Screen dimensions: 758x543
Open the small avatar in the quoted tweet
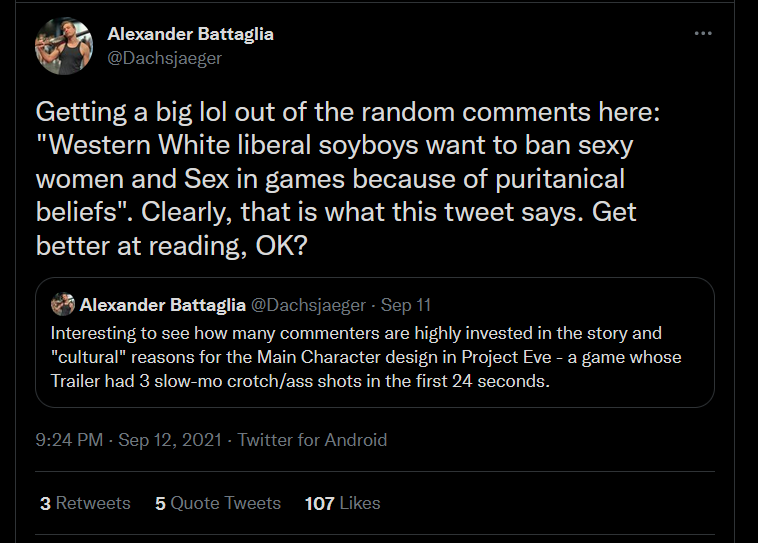click(x=63, y=305)
